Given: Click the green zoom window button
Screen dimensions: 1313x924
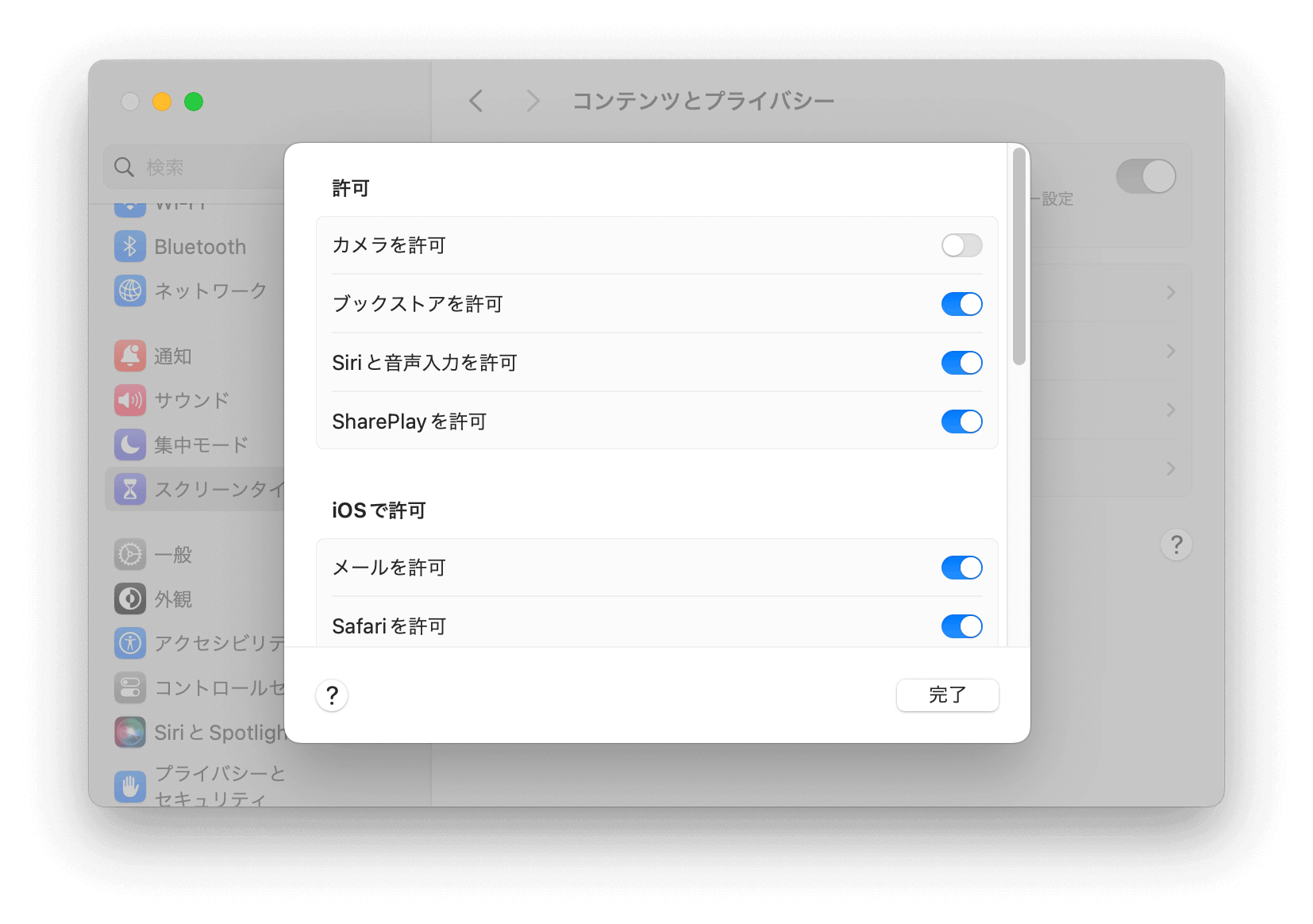Looking at the screenshot, I should [x=194, y=102].
